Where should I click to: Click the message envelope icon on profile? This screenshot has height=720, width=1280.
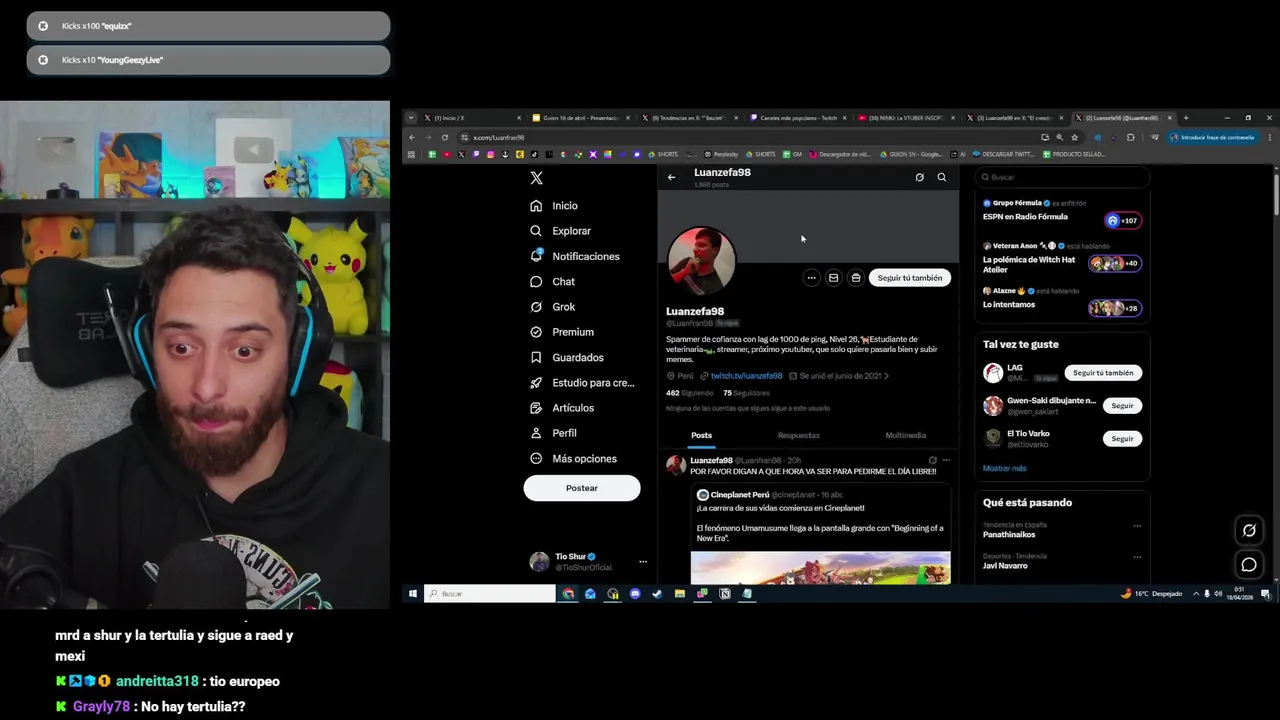pos(833,278)
